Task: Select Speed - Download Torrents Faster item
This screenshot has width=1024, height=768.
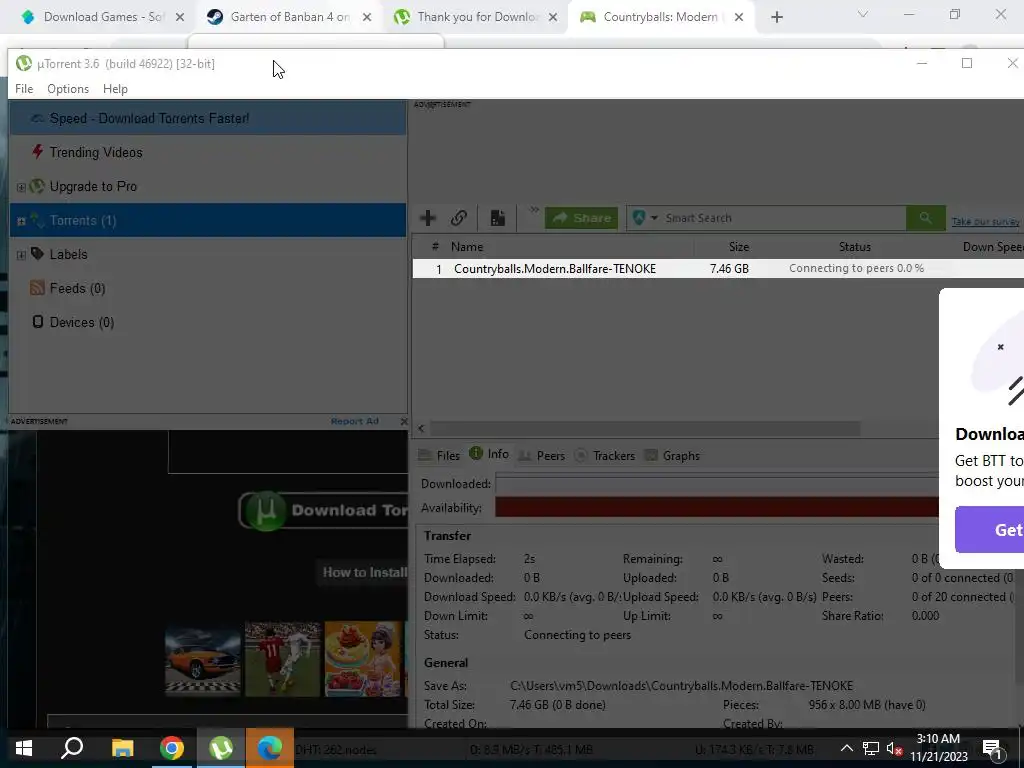Action: click(208, 118)
